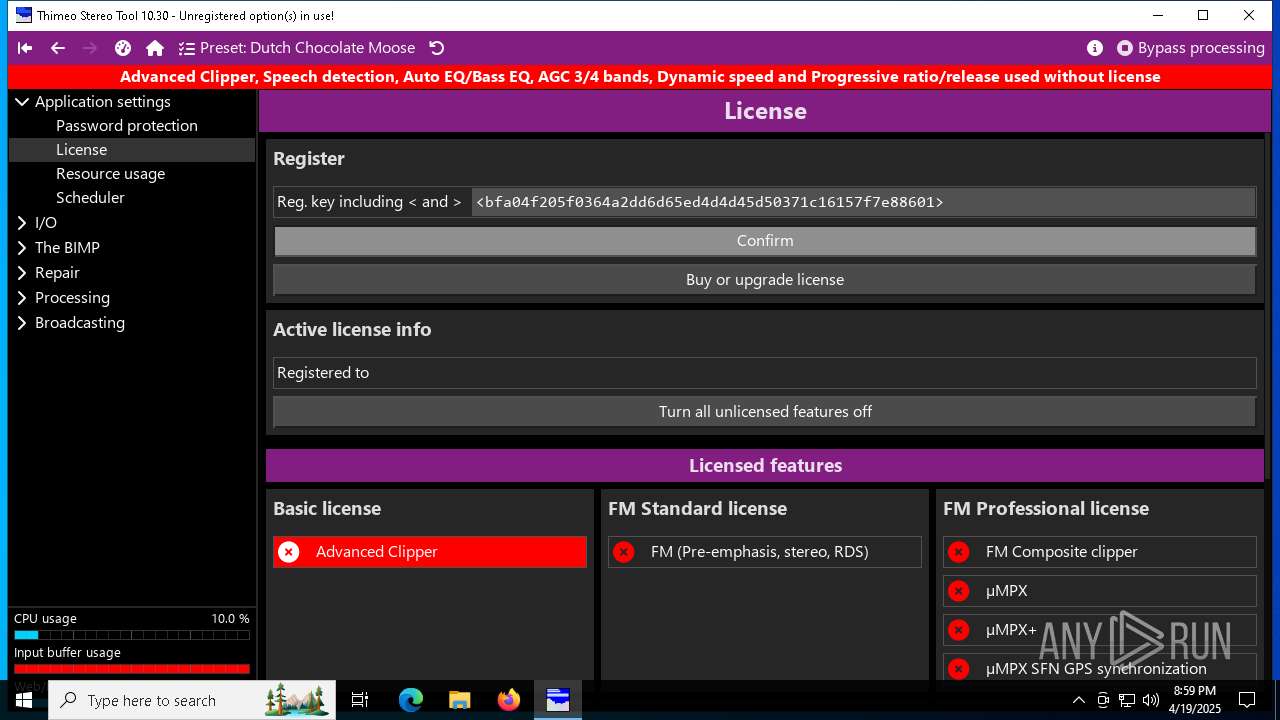Expand the I/O section
Screen dimensions: 1280x720
[22, 222]
